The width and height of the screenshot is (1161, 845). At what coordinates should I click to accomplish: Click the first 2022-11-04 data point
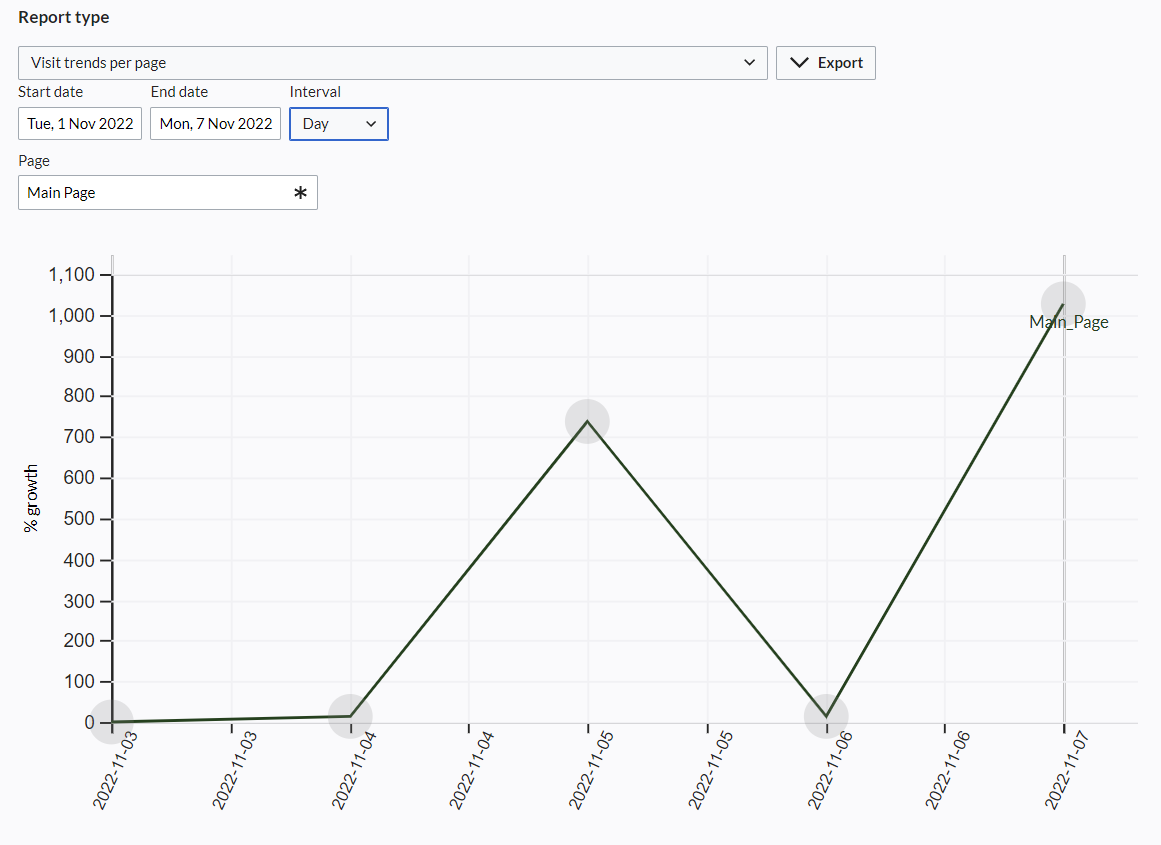coord(349,716)
